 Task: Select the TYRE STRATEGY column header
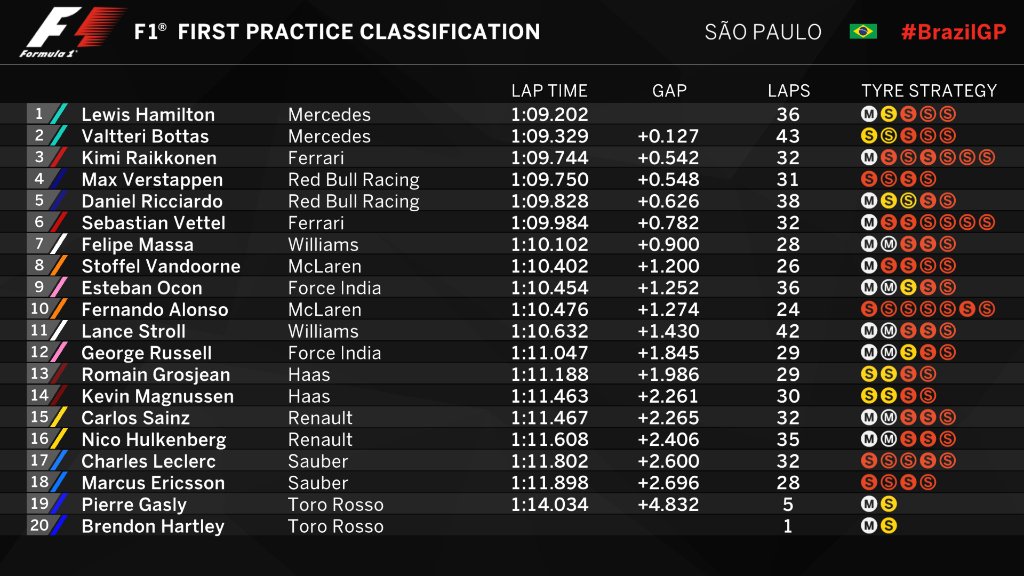coord(929,90)
